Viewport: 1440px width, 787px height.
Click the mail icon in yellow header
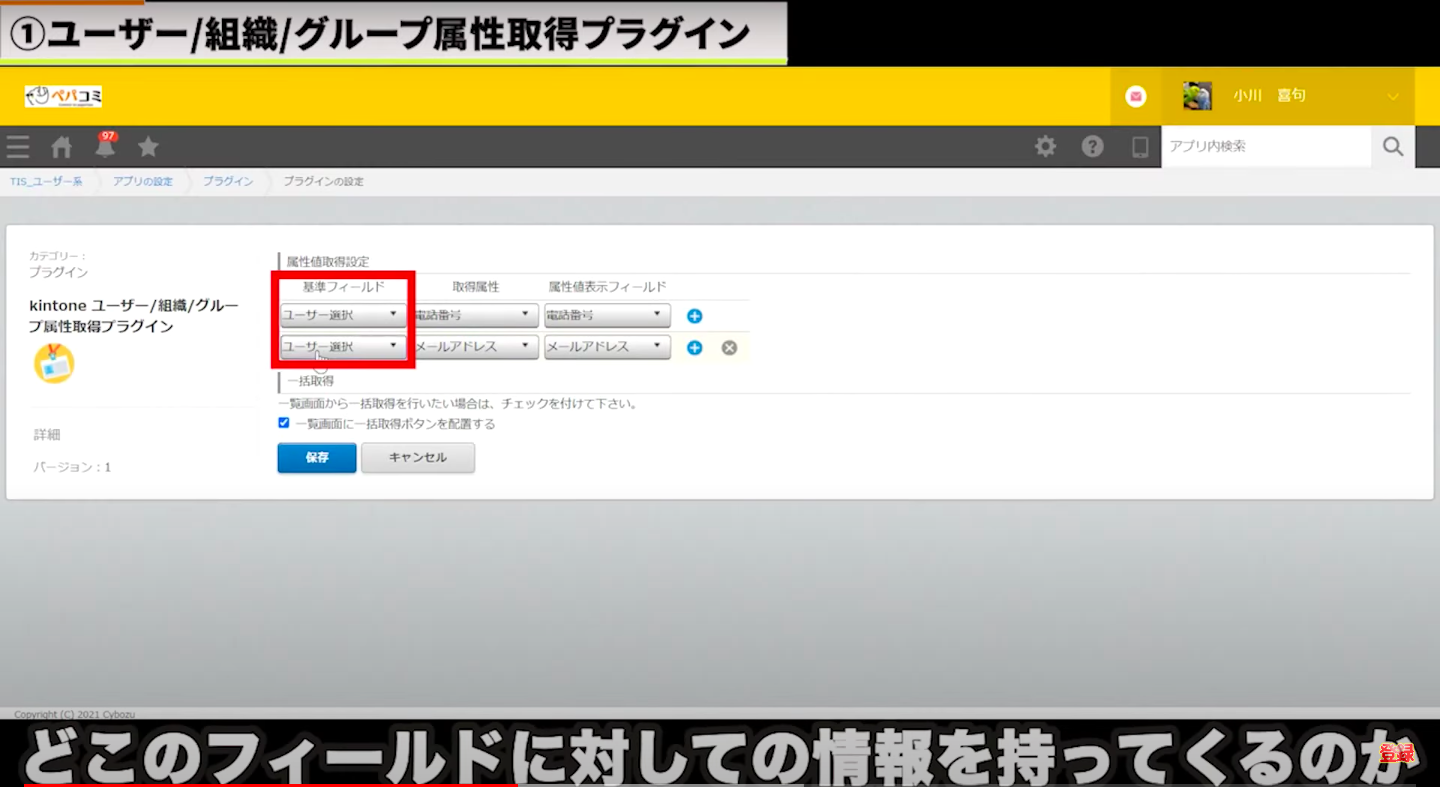1135,96
